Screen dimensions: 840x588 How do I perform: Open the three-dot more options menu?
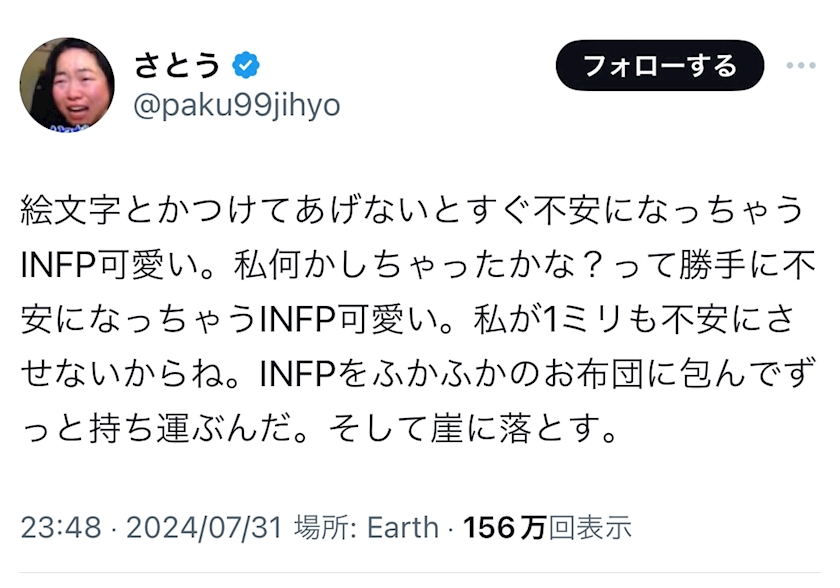coord(800,66)
